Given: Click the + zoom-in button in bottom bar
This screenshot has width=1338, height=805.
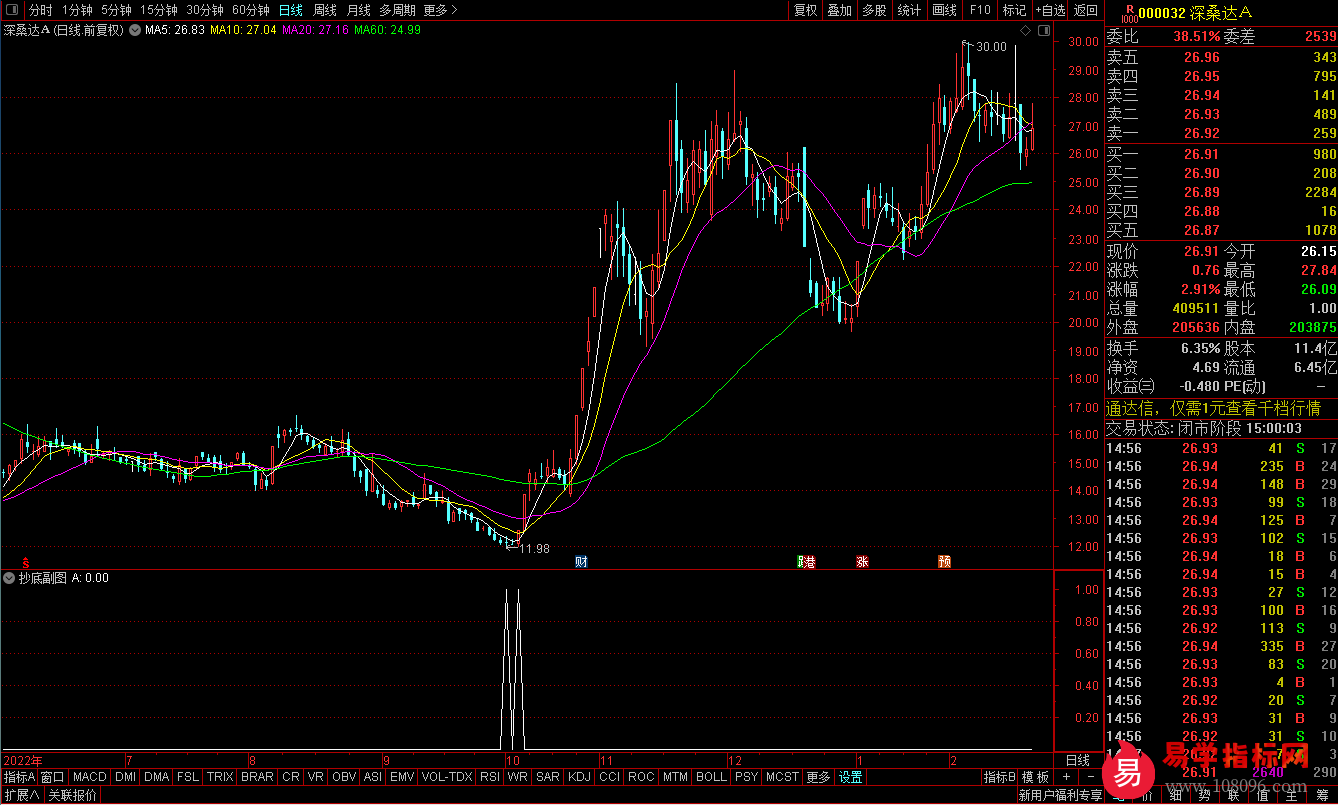Looking at the screenshot, I should [1067, 777].
